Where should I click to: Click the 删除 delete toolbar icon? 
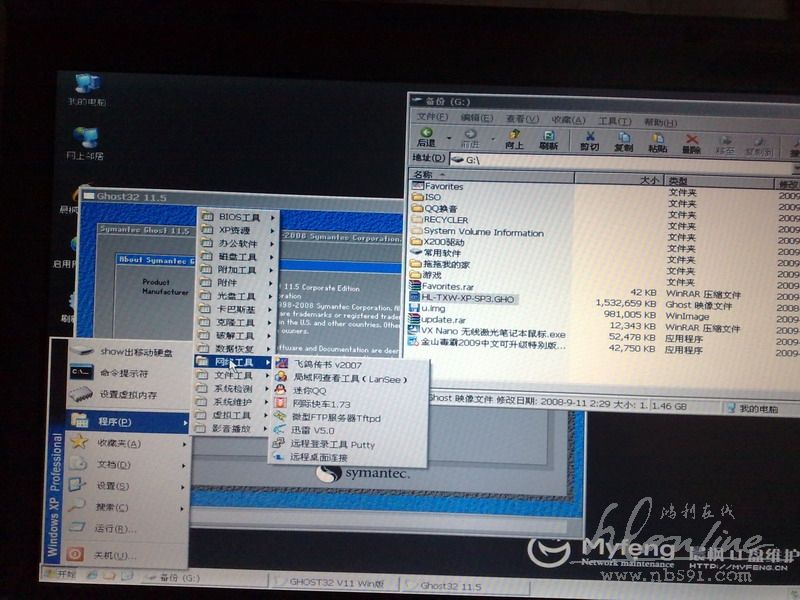click(x=691, y=144)
